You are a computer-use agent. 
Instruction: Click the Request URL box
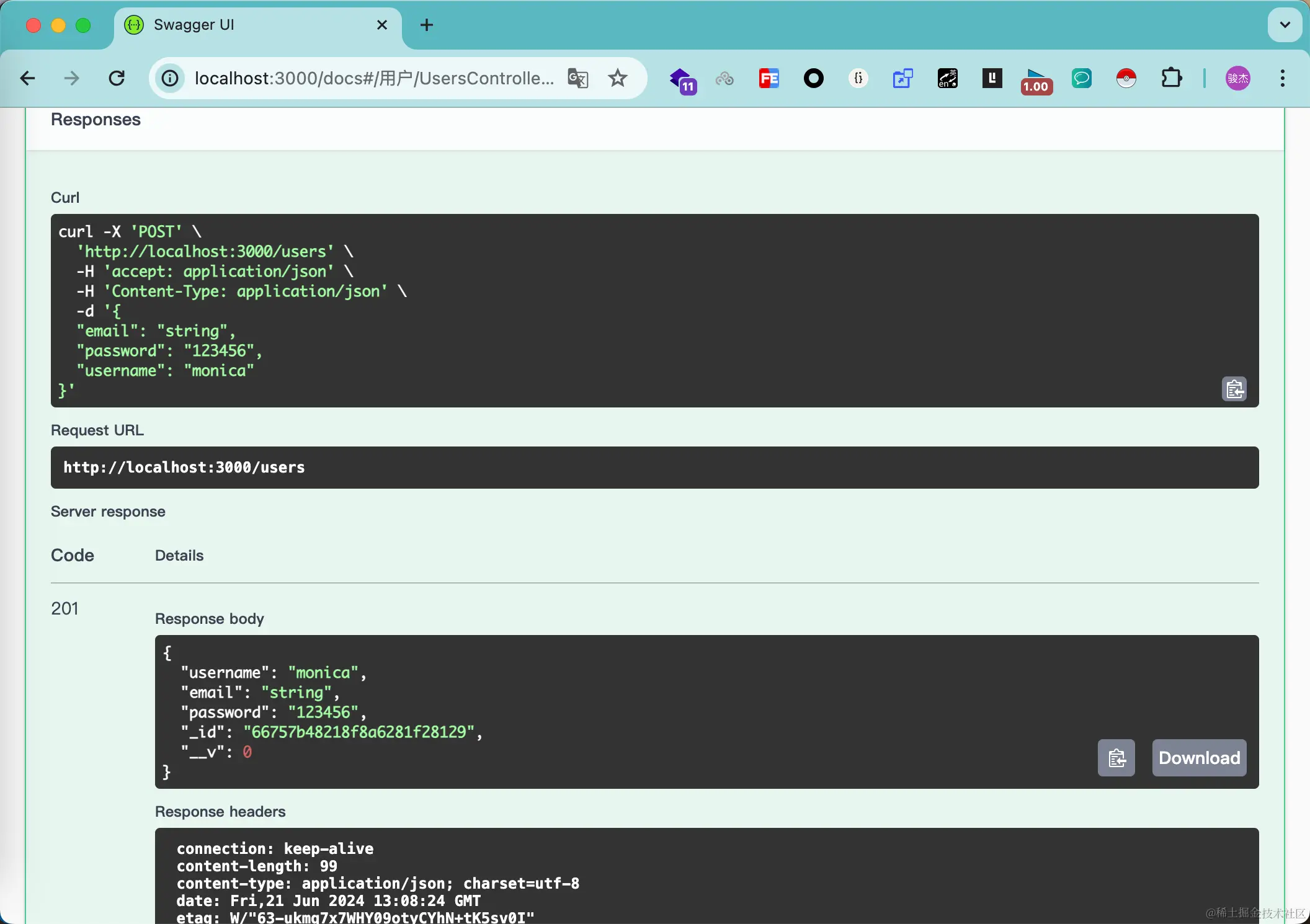click(x=654, y=468)
